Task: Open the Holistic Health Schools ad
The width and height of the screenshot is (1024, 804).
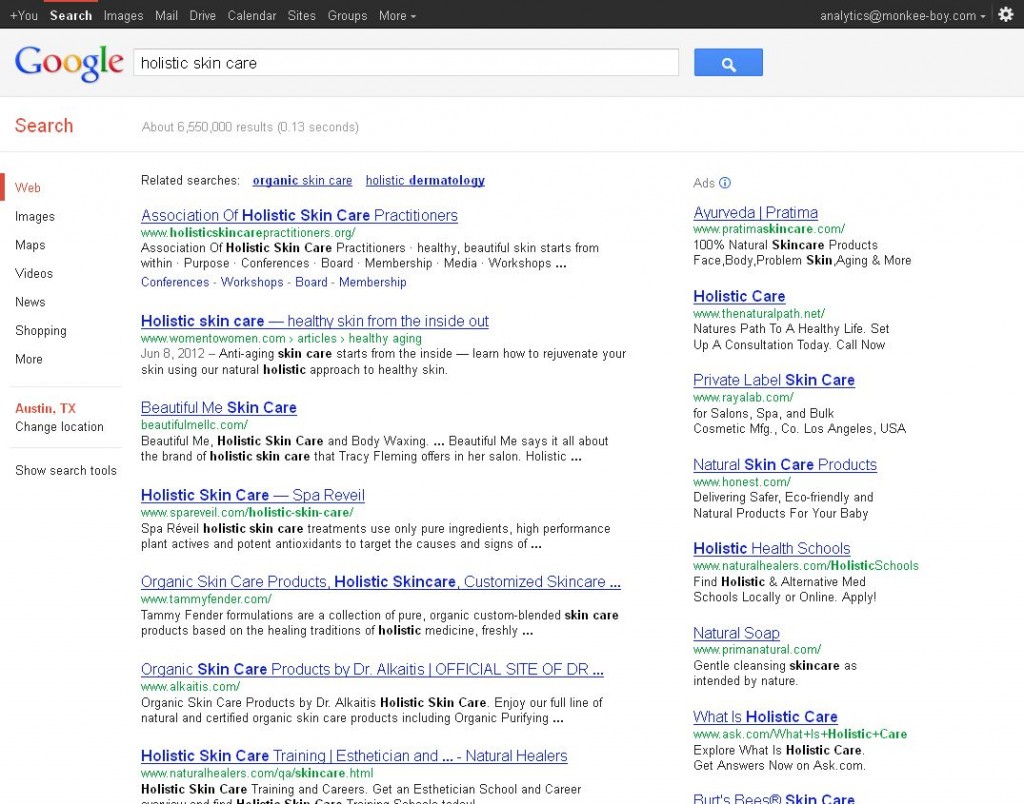Action: (x=772, y=549)
